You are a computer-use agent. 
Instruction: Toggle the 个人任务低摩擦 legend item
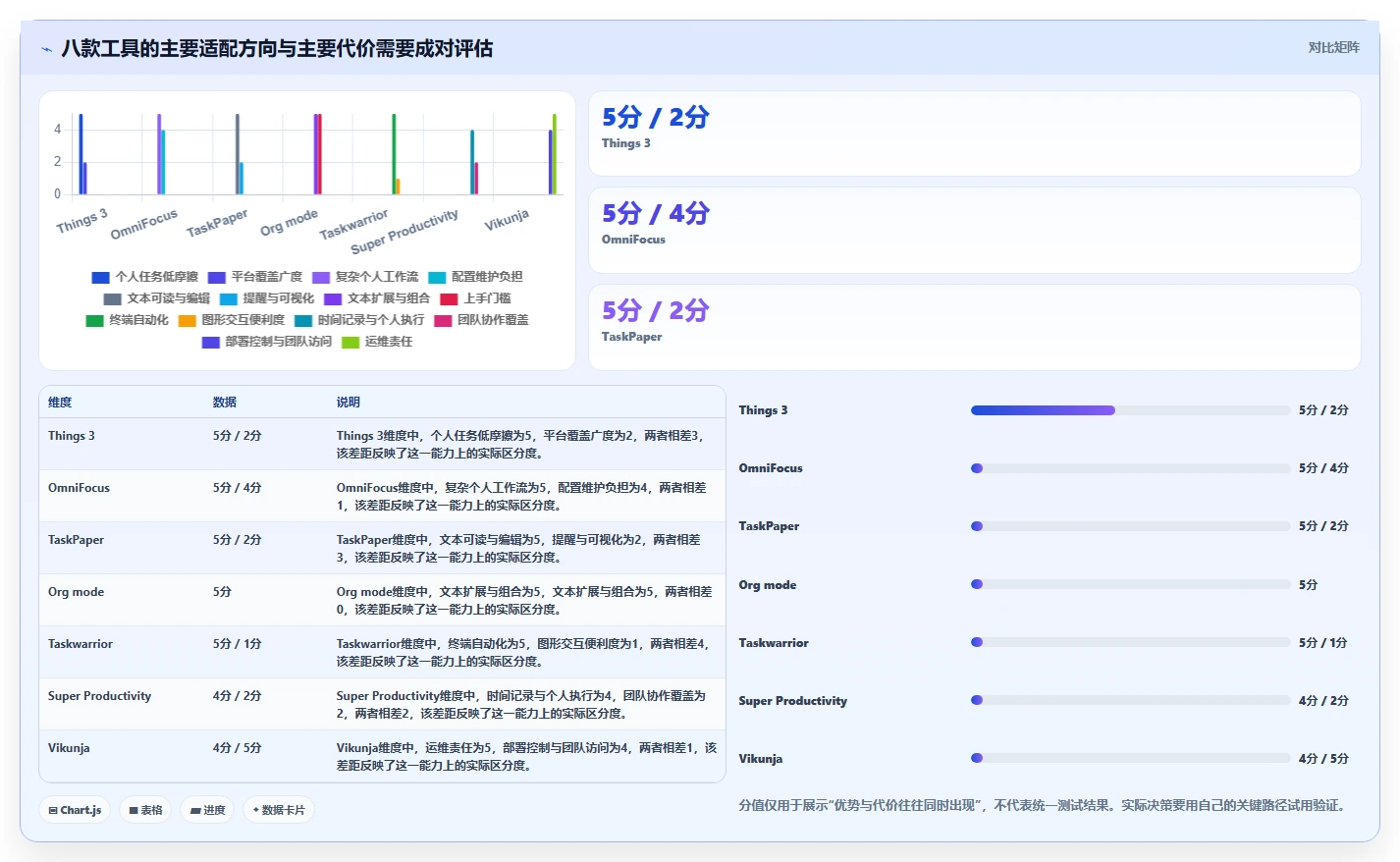(145, 277)
